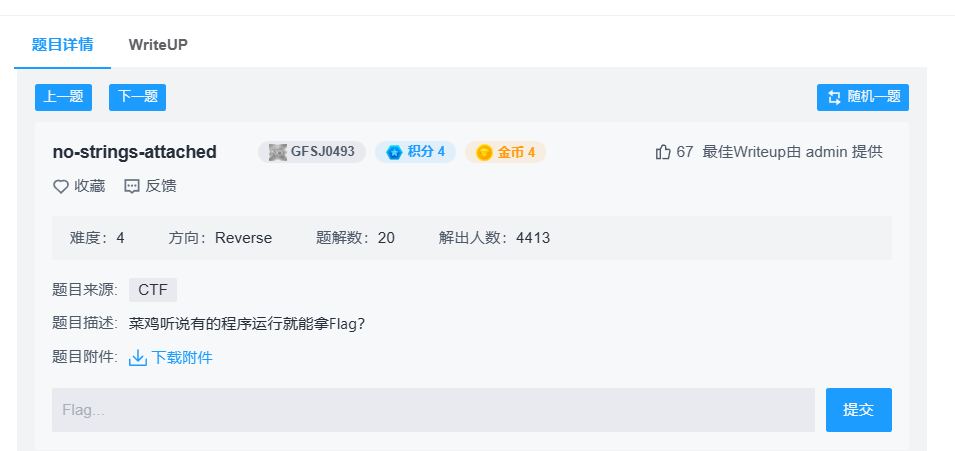Click the download attachment icon
Screen dimensions: 955x451
(138, 357)
